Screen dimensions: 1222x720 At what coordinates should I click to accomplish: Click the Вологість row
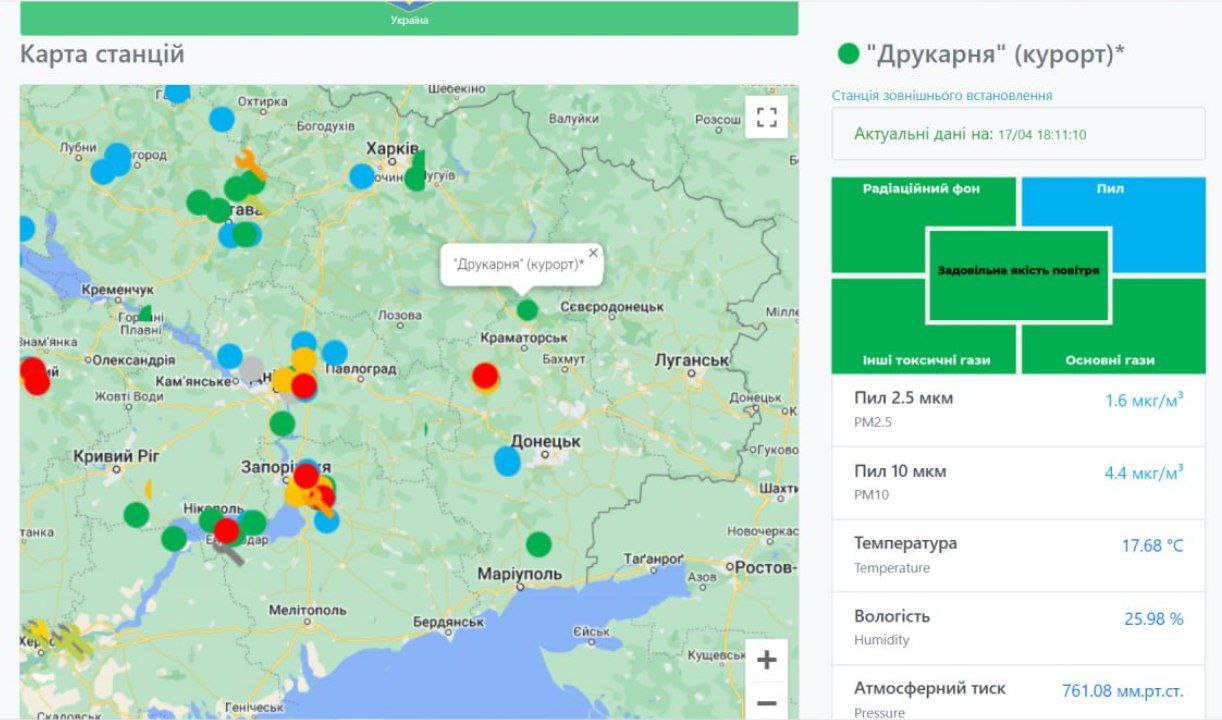[1019, 628]
